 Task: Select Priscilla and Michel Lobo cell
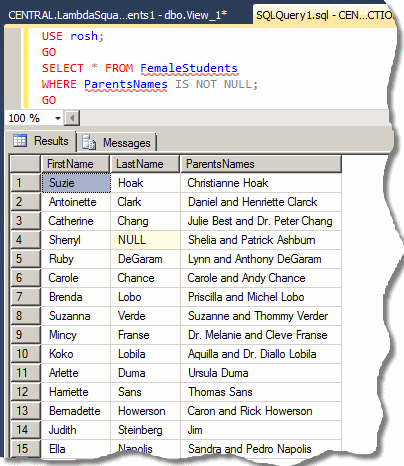click(x=261, y=297)
